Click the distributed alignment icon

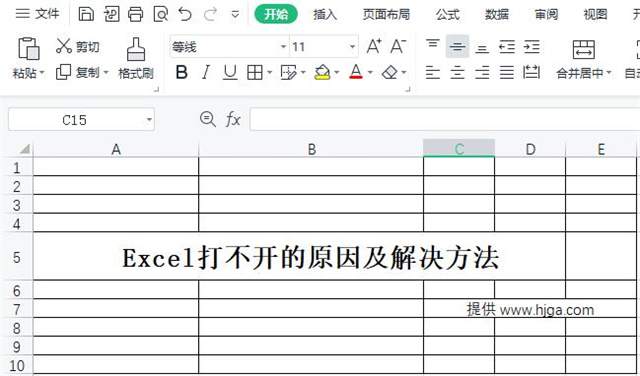point(531,73)
